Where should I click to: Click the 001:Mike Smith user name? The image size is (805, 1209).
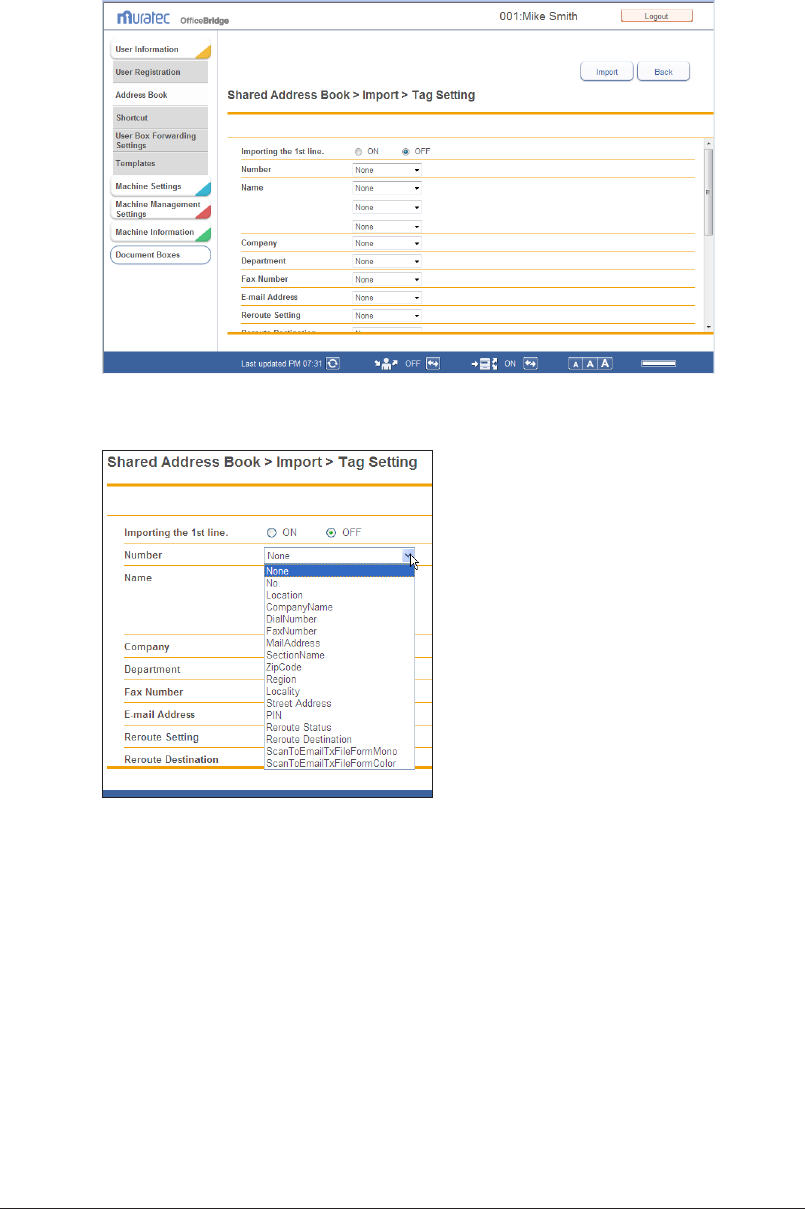click(538, 16)
